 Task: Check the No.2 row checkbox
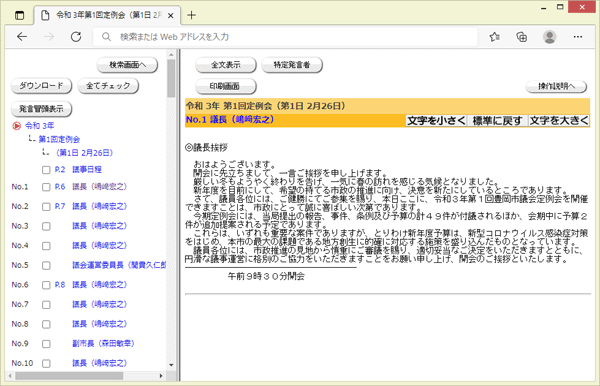[x=46, y=207]
